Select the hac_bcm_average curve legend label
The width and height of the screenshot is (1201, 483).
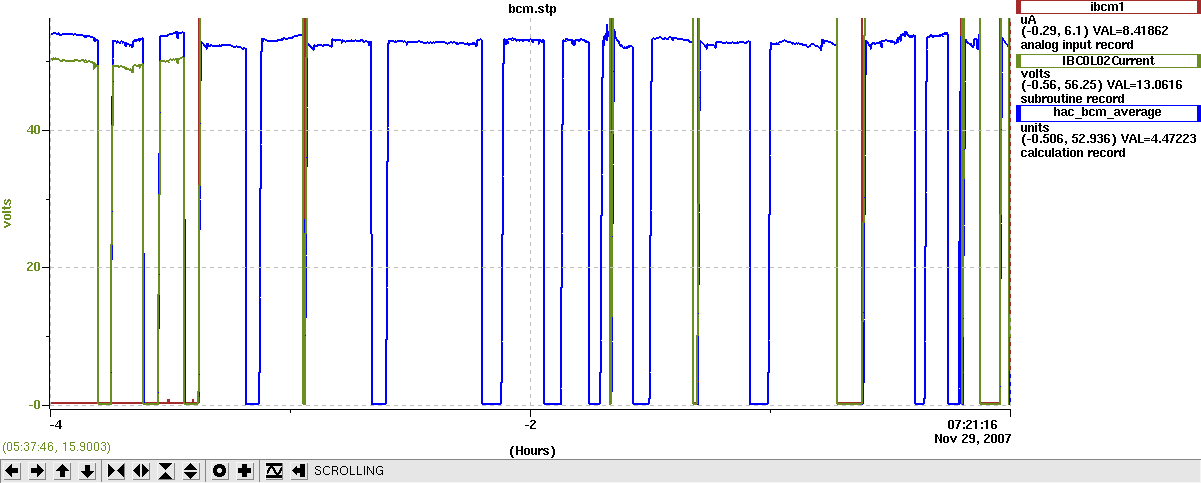pyautogui.click(x=1107, y=112)
